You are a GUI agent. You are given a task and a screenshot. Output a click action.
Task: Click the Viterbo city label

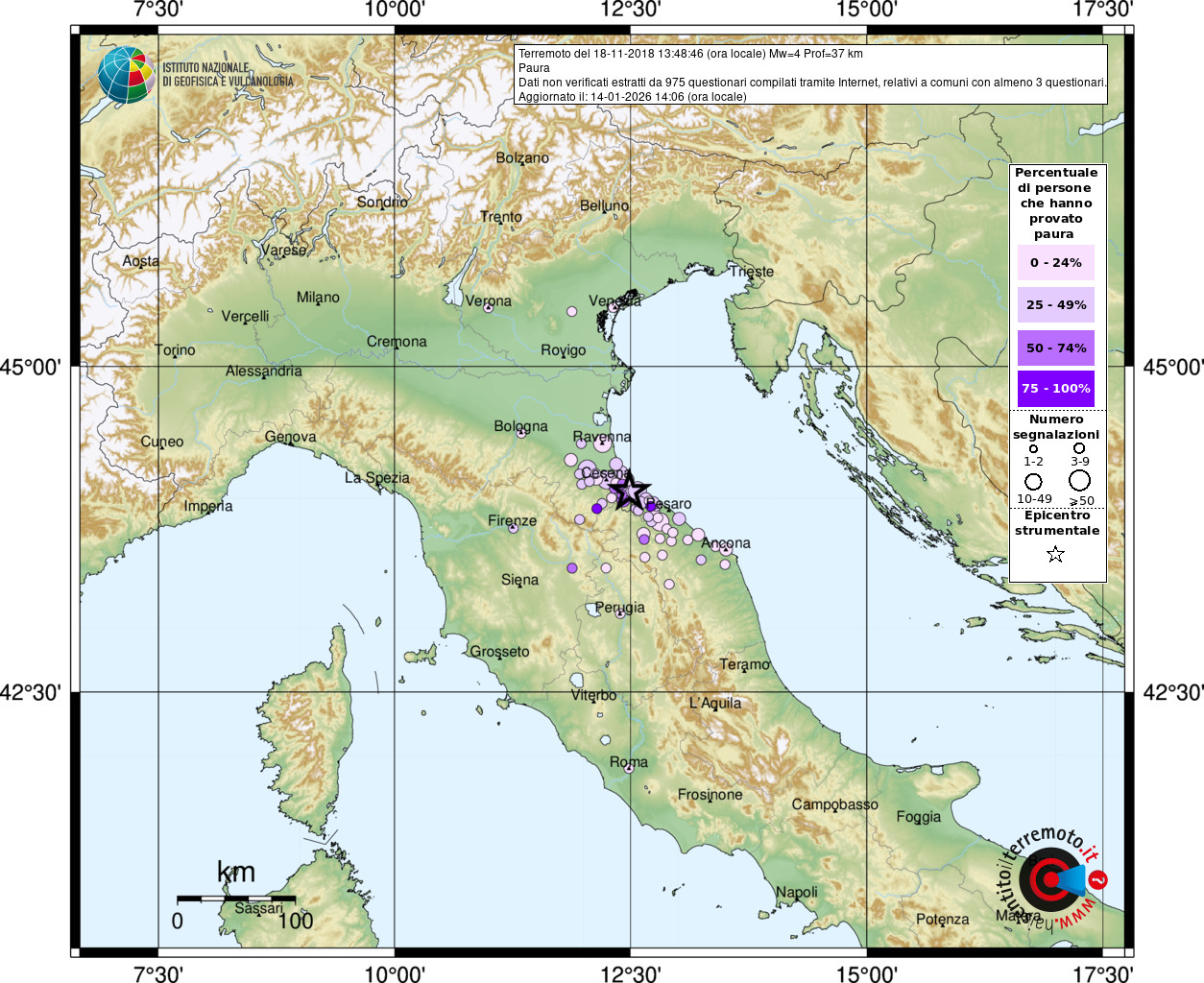tap(594, 695)
